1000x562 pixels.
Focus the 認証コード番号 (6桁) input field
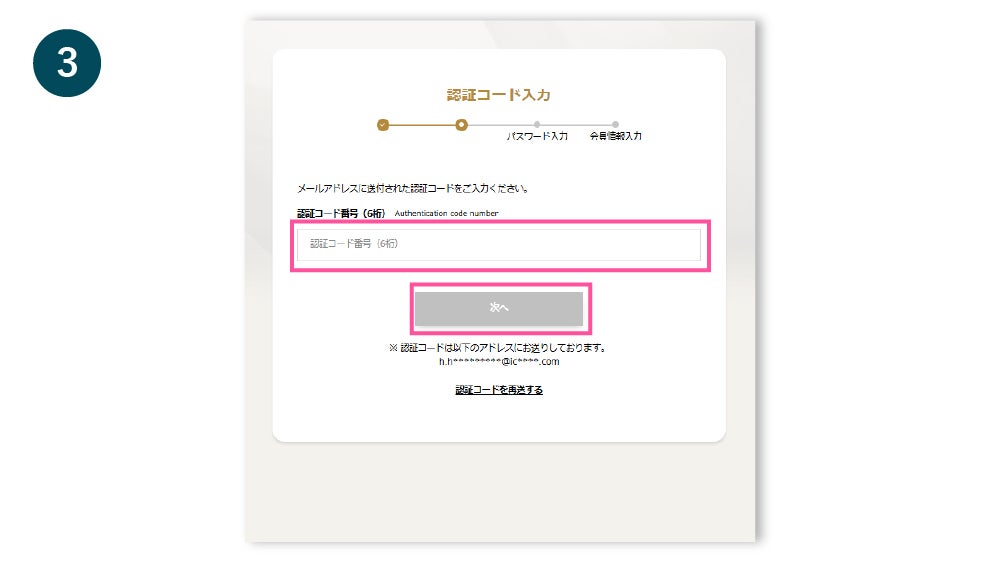499,244
